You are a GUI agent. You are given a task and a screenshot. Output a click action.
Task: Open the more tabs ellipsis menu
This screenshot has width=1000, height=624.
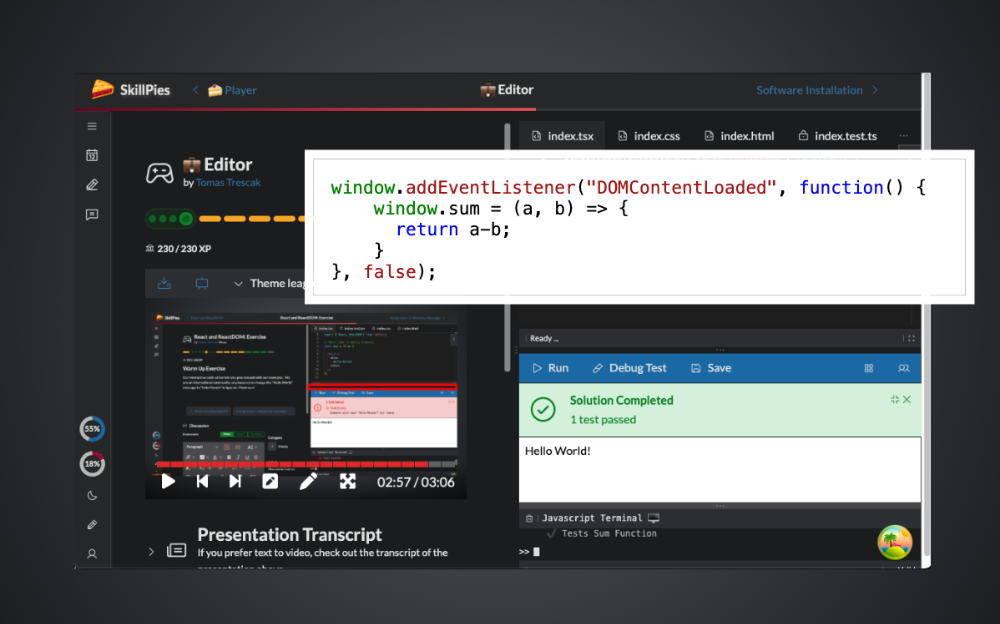(903, 136)
